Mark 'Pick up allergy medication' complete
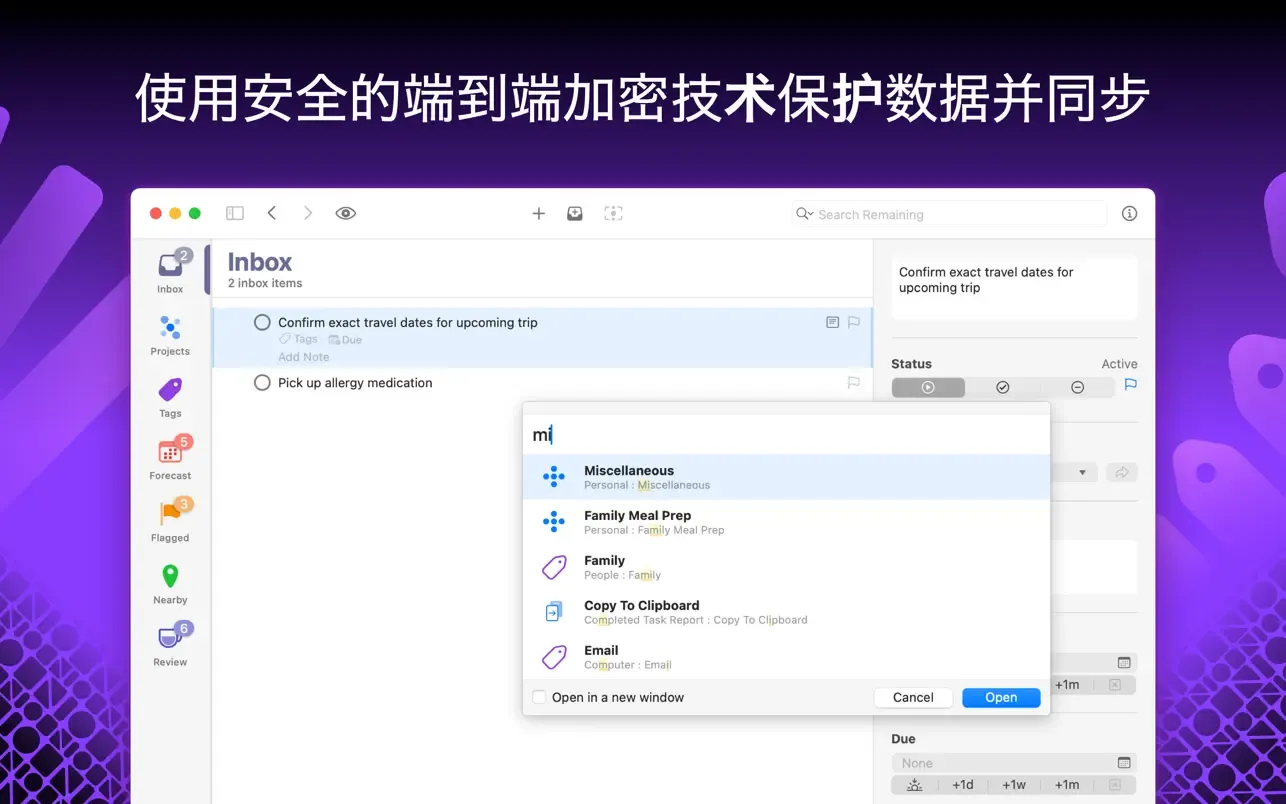1286x804 pixels. (262, 383)
